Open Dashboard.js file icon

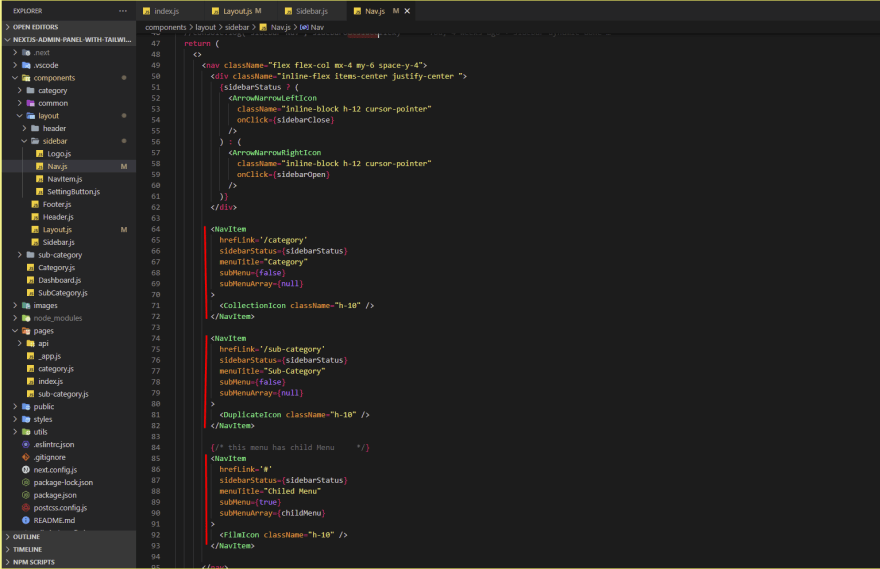[x=31, y=280]
